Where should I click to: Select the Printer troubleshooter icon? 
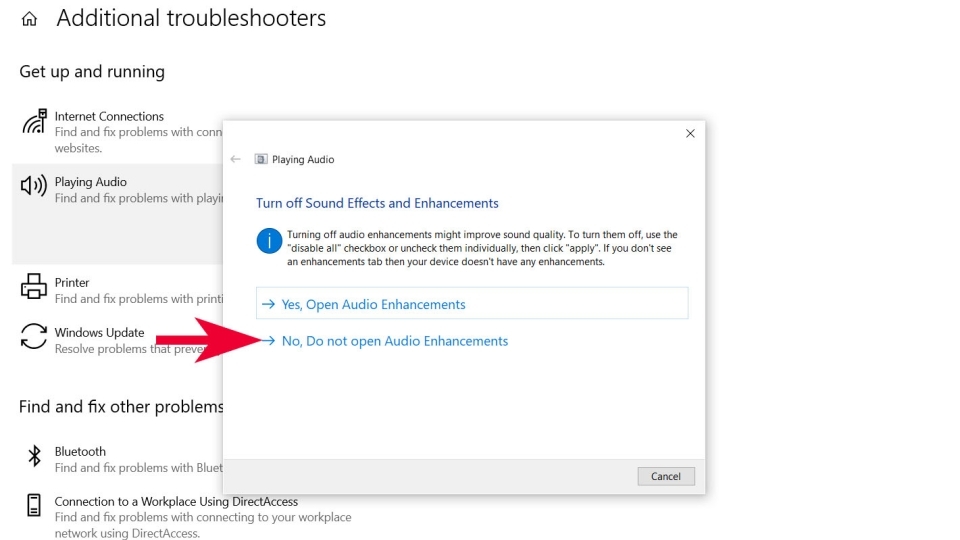click(34, 286)
